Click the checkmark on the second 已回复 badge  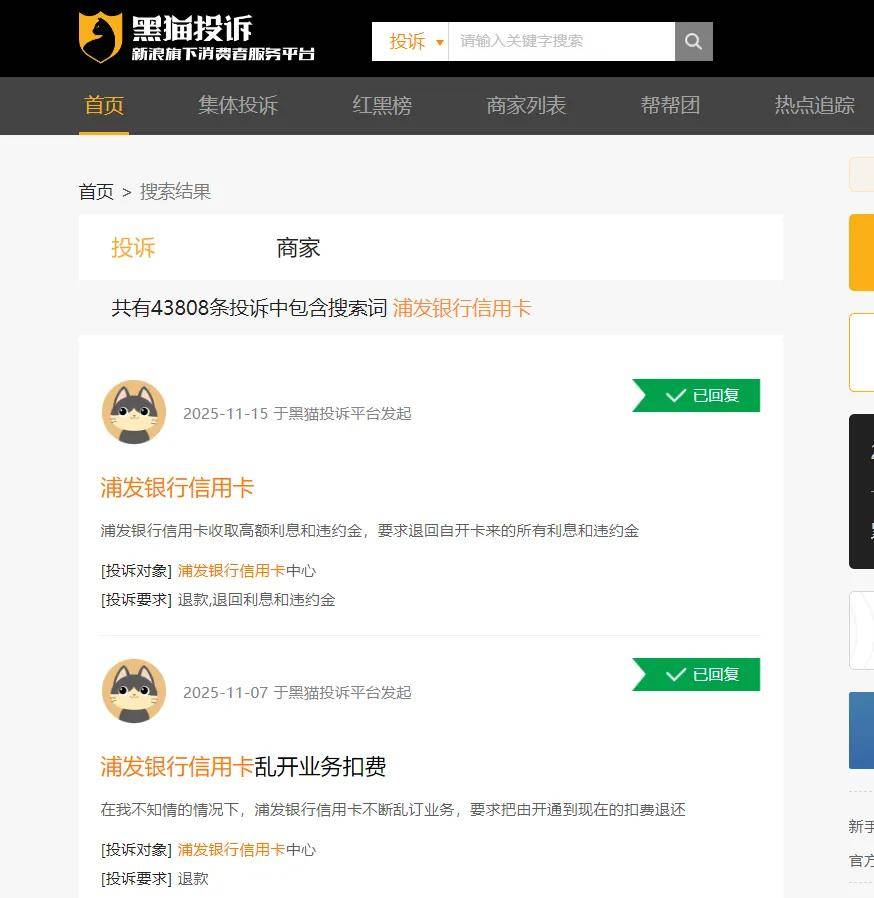point(677,674)
